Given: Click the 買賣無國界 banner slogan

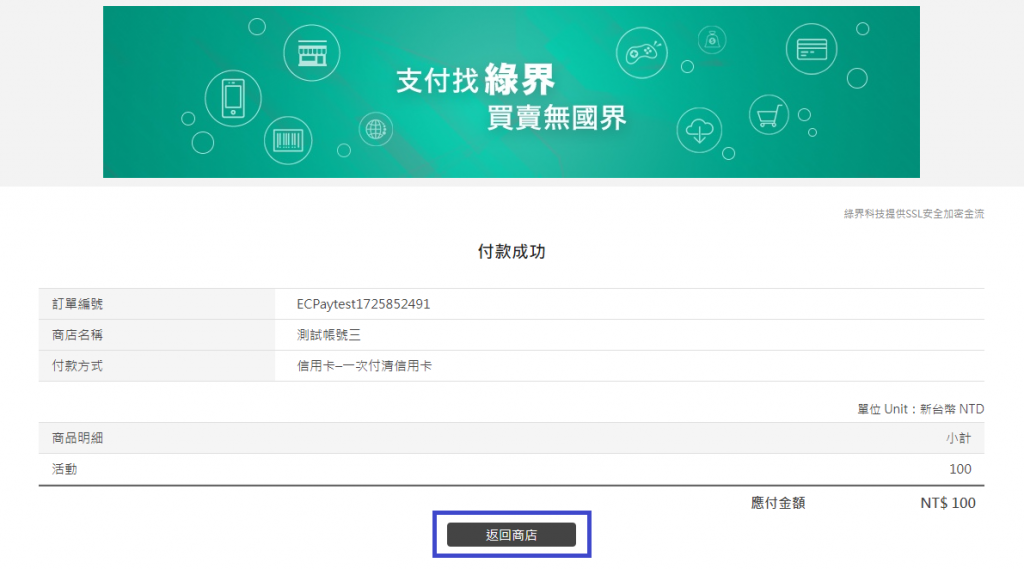Looking at the screenshot, I should coord(556,118).
